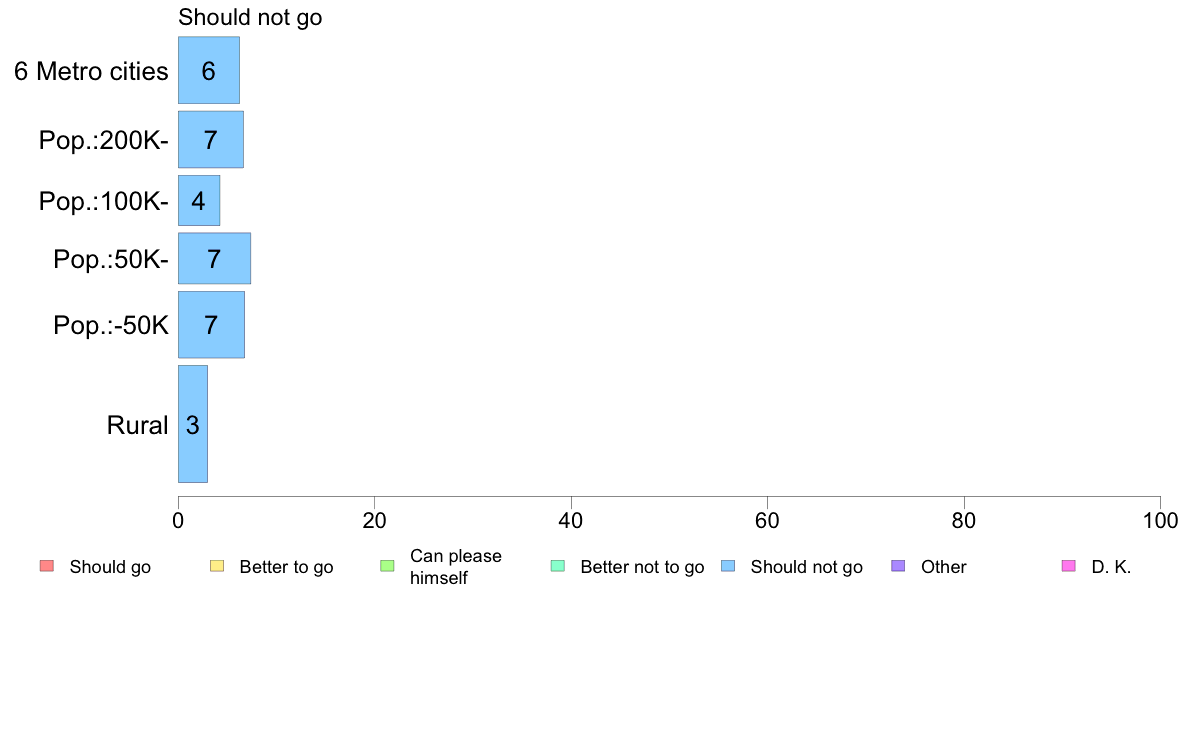The image size is (1188, 736).
Task: Click the Rural category label
Action: pos(137,425)
